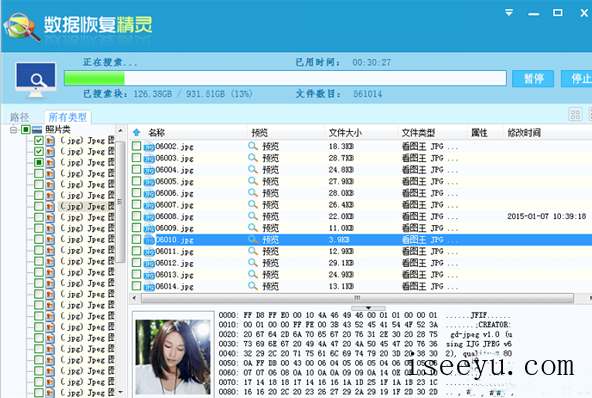
Task: Click 预览 link for 06009.jpg
Action: tap(270, 228)
